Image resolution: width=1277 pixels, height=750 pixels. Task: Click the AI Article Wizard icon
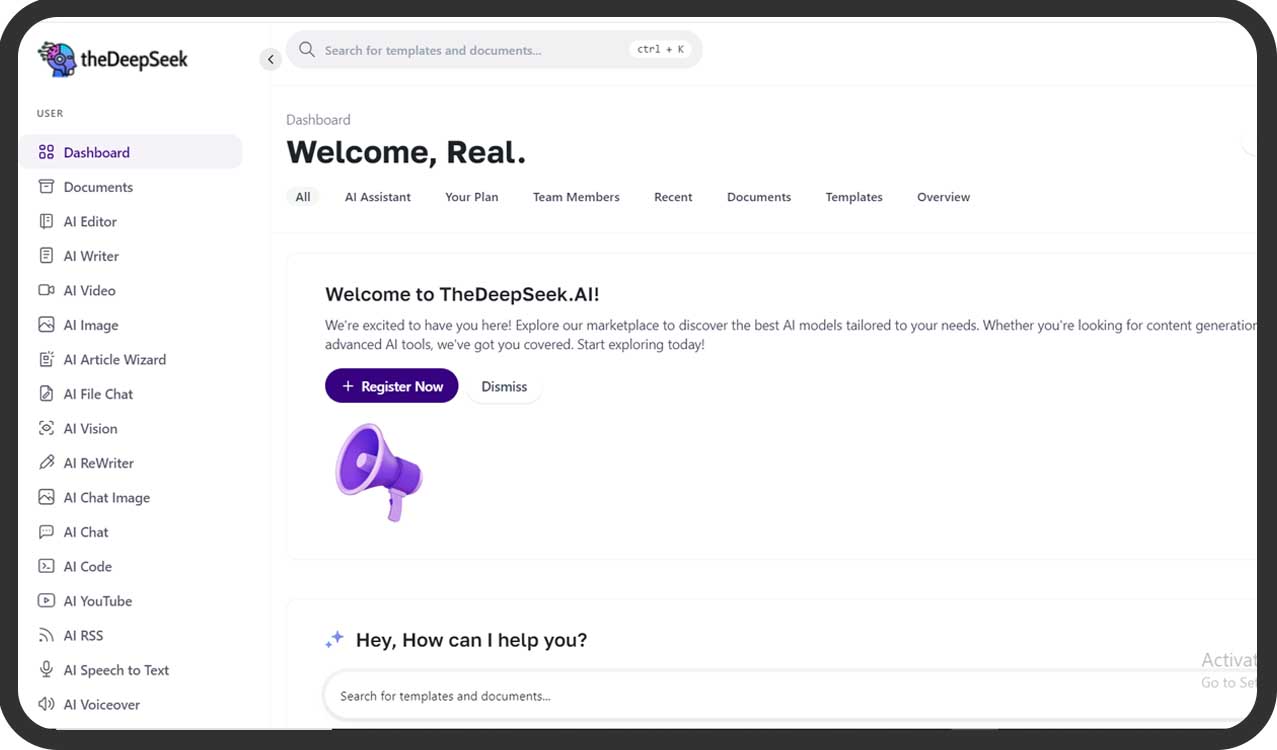tap(46, 359)
